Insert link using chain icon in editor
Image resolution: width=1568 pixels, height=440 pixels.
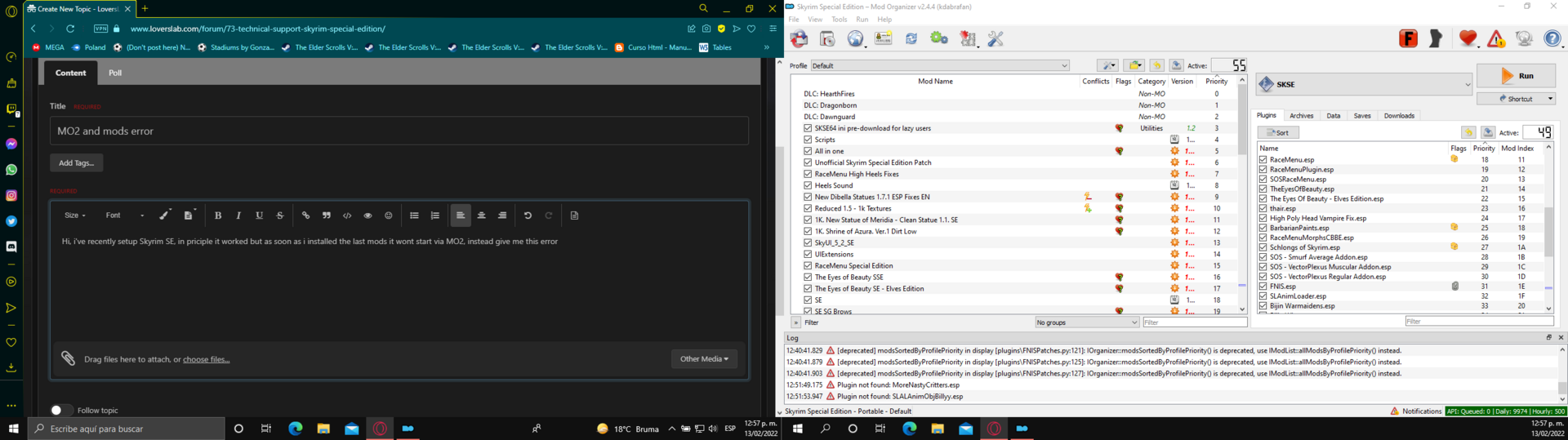pos(305,216)
